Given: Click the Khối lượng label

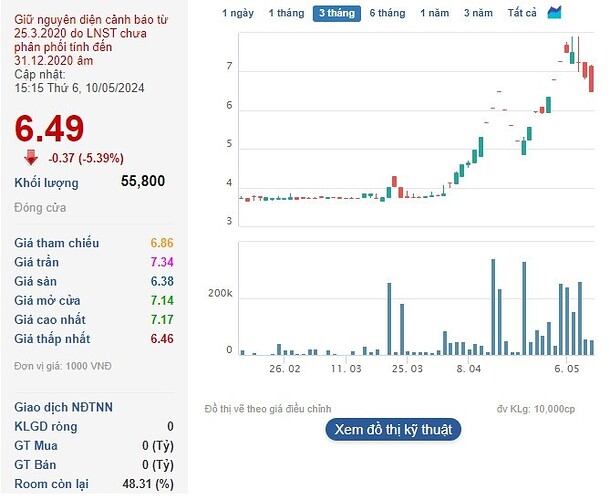Looking at the screenshot, I should click(46, 183).
